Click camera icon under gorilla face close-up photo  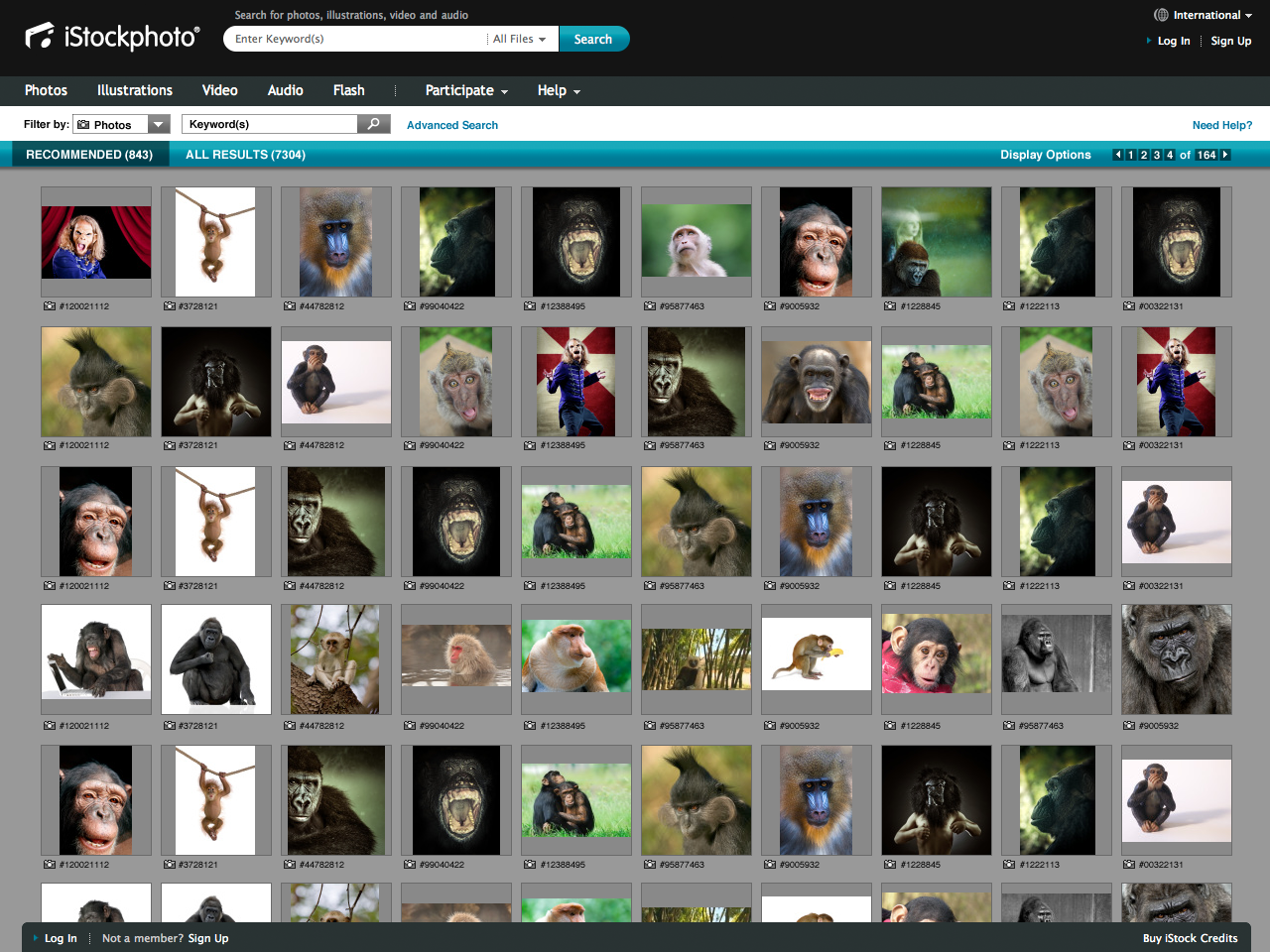click(1129, 726)
